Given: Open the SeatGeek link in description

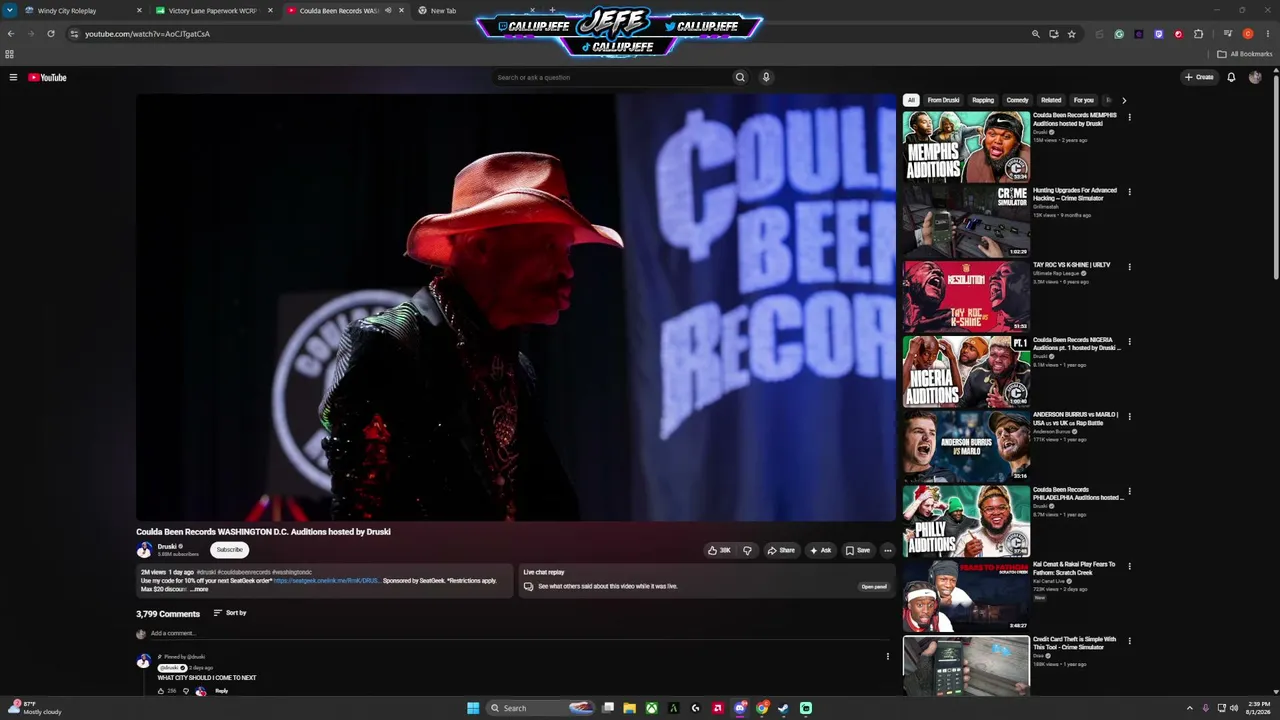Looking at the screenshot, I should click(x=326, y=581).
